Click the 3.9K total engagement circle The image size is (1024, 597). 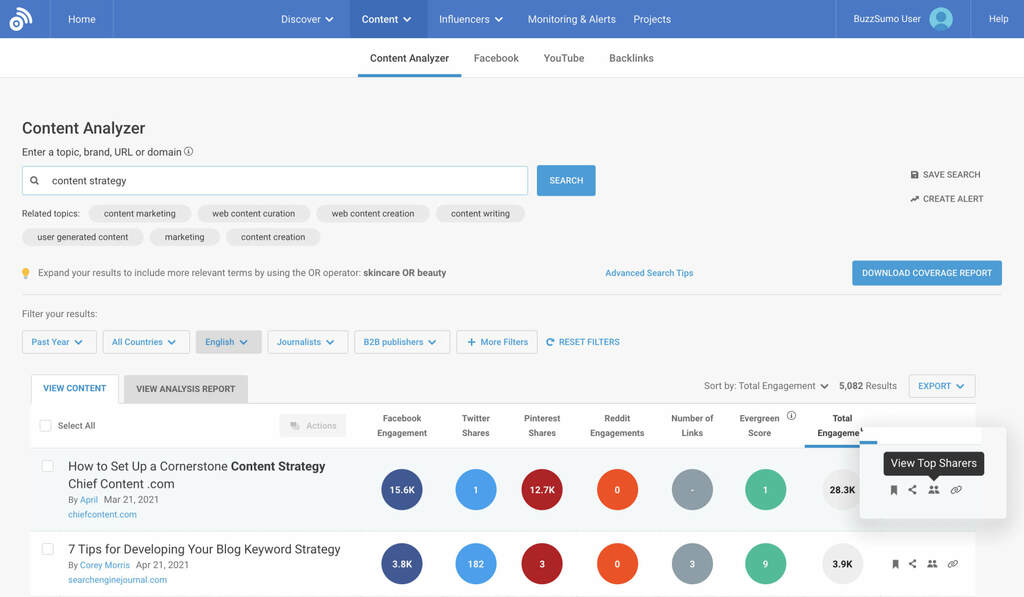[842, 564]
